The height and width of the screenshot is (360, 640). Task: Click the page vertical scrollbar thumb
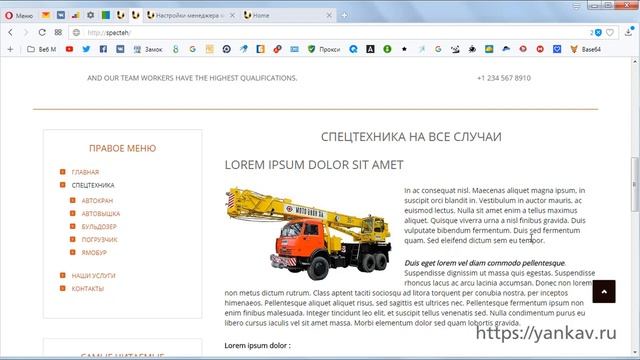[635, 184]
